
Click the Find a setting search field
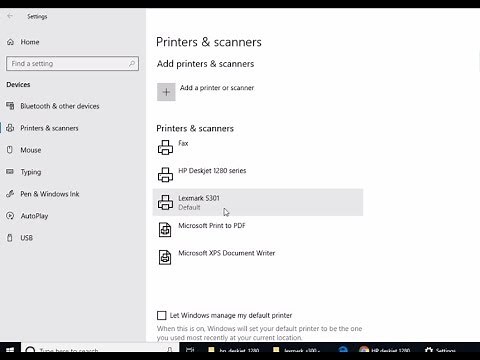click(72, 63)
